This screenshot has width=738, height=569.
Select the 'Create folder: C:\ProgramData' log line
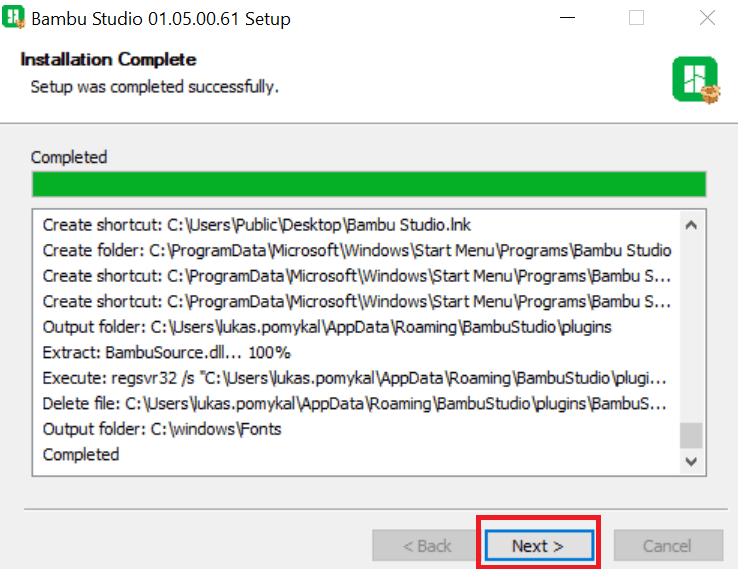coord(357,250)
